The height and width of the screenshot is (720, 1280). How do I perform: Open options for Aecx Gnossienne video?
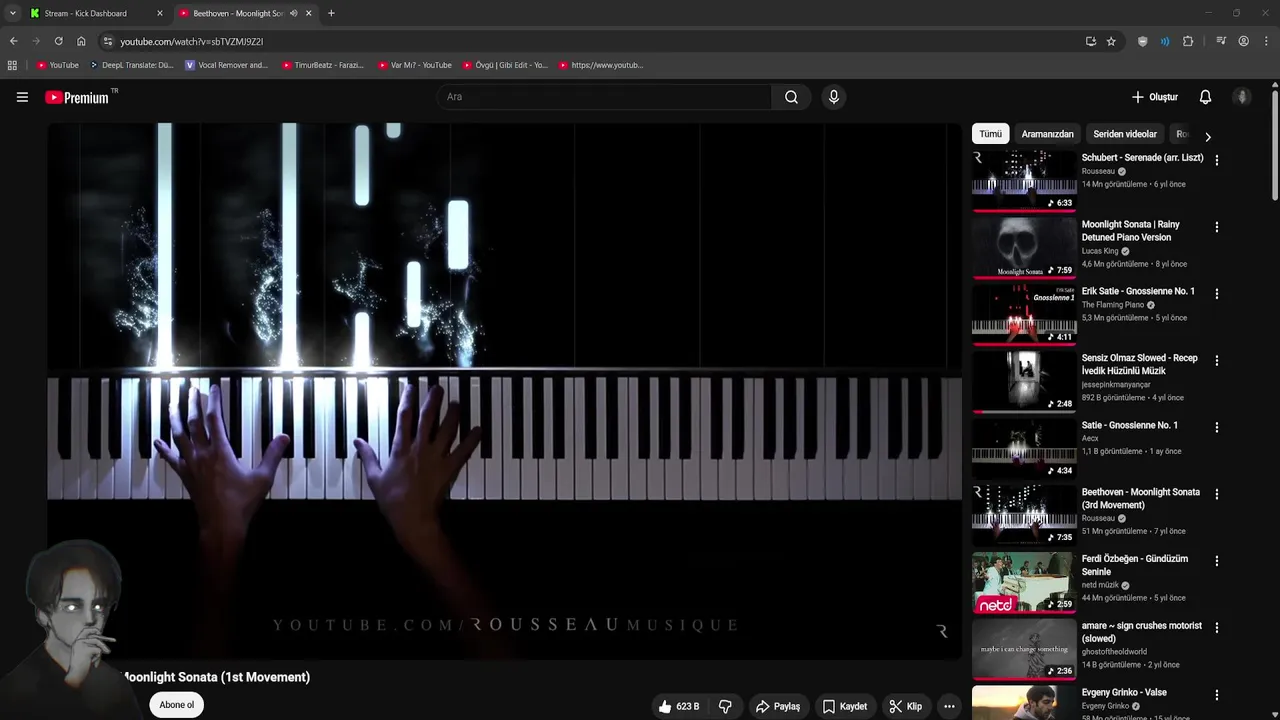pyautogui.click(x=1216, y=427)
